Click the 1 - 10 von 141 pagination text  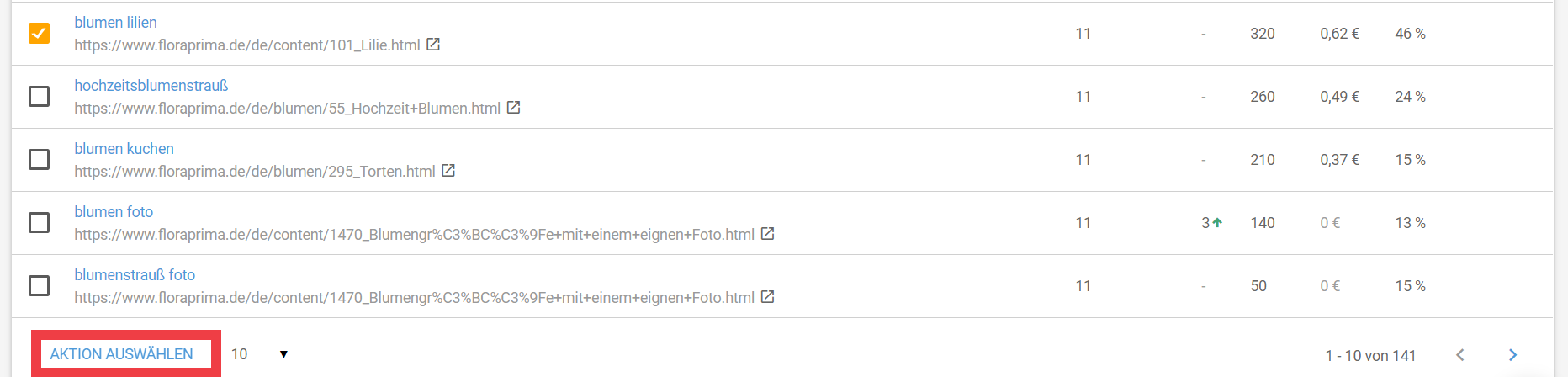tap(1370, 356)
